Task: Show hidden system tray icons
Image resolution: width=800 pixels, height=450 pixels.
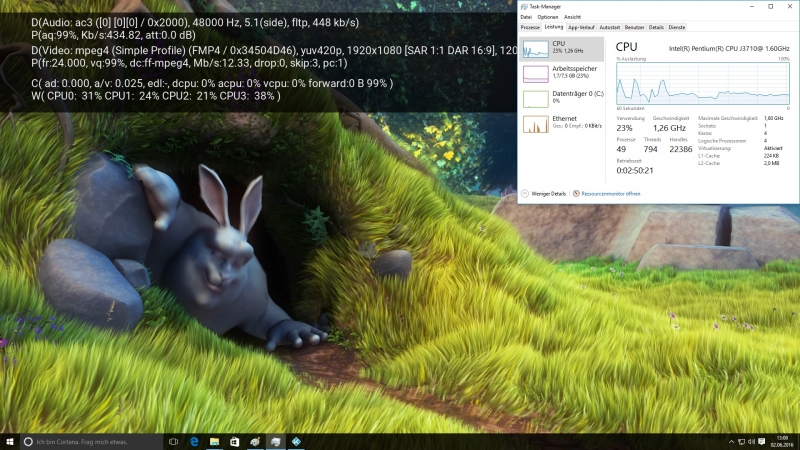Action: pyautogui.click(x=731, y=442)
